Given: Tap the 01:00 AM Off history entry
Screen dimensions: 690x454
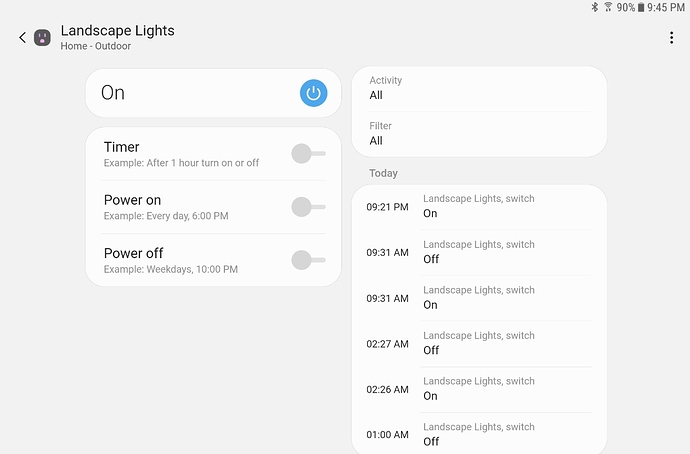Looking at the screenshot, I should [479, 434].
